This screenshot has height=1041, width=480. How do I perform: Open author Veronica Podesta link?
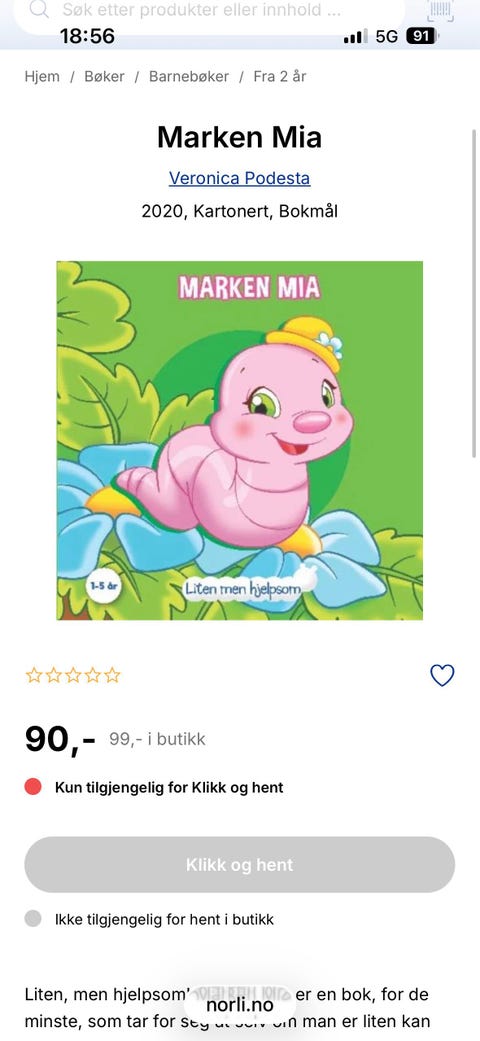240,178
